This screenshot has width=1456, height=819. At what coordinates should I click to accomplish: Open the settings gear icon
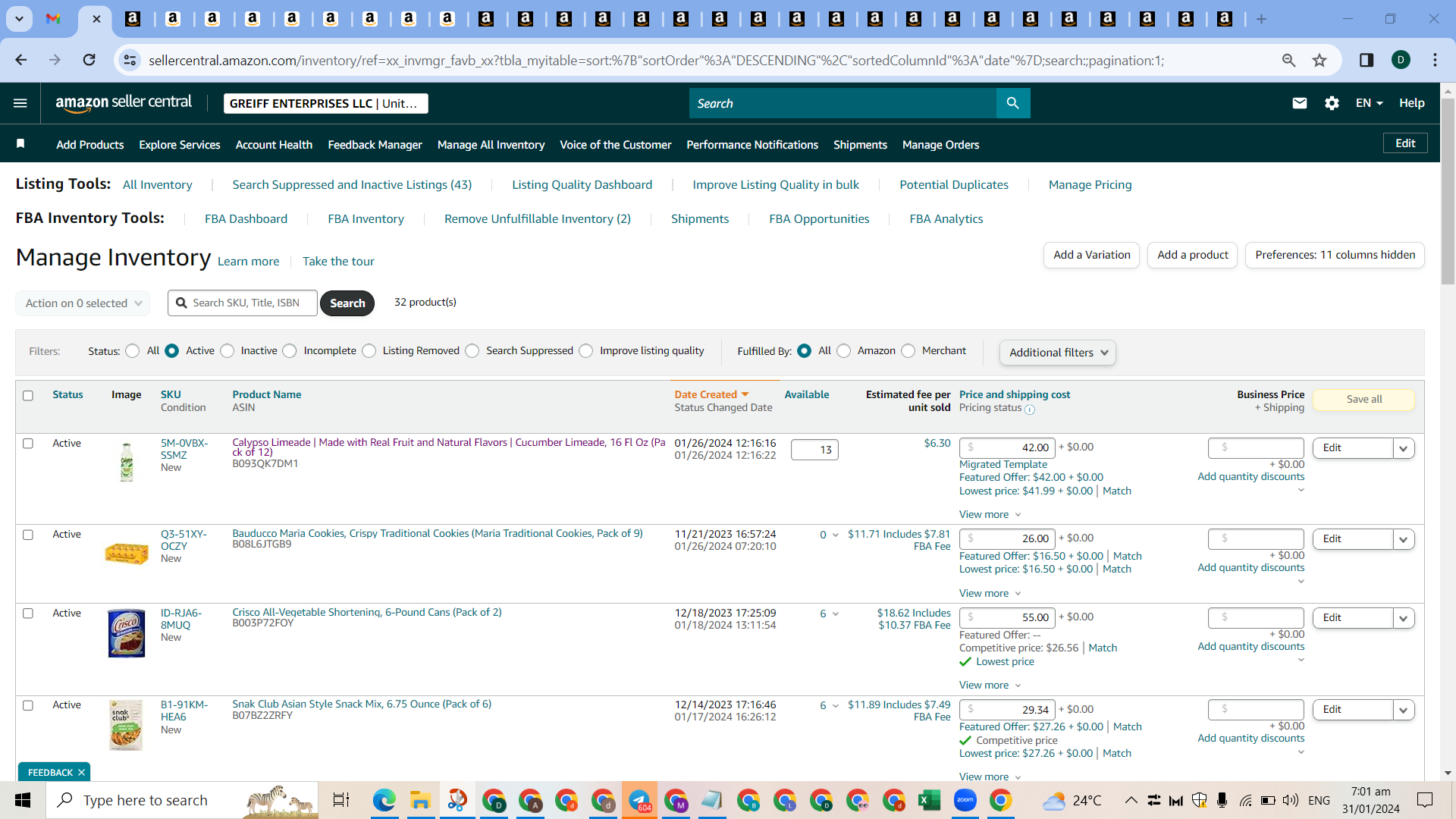click(1332, 103)
